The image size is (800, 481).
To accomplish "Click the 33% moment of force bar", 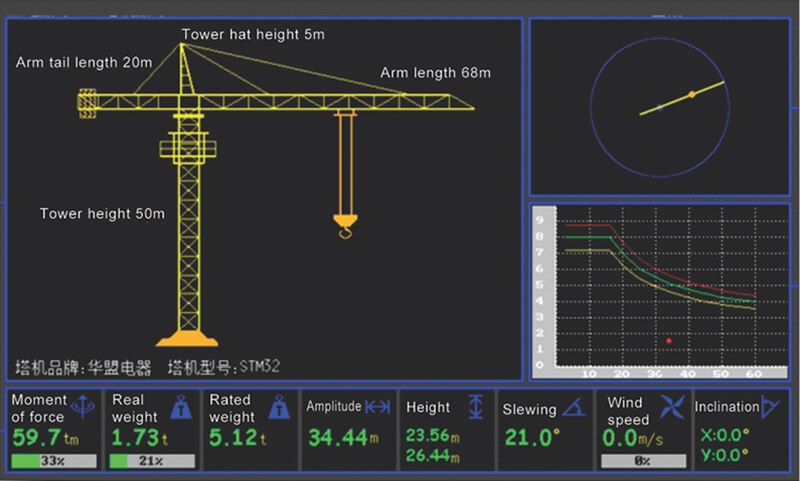I will click(54, 461).
